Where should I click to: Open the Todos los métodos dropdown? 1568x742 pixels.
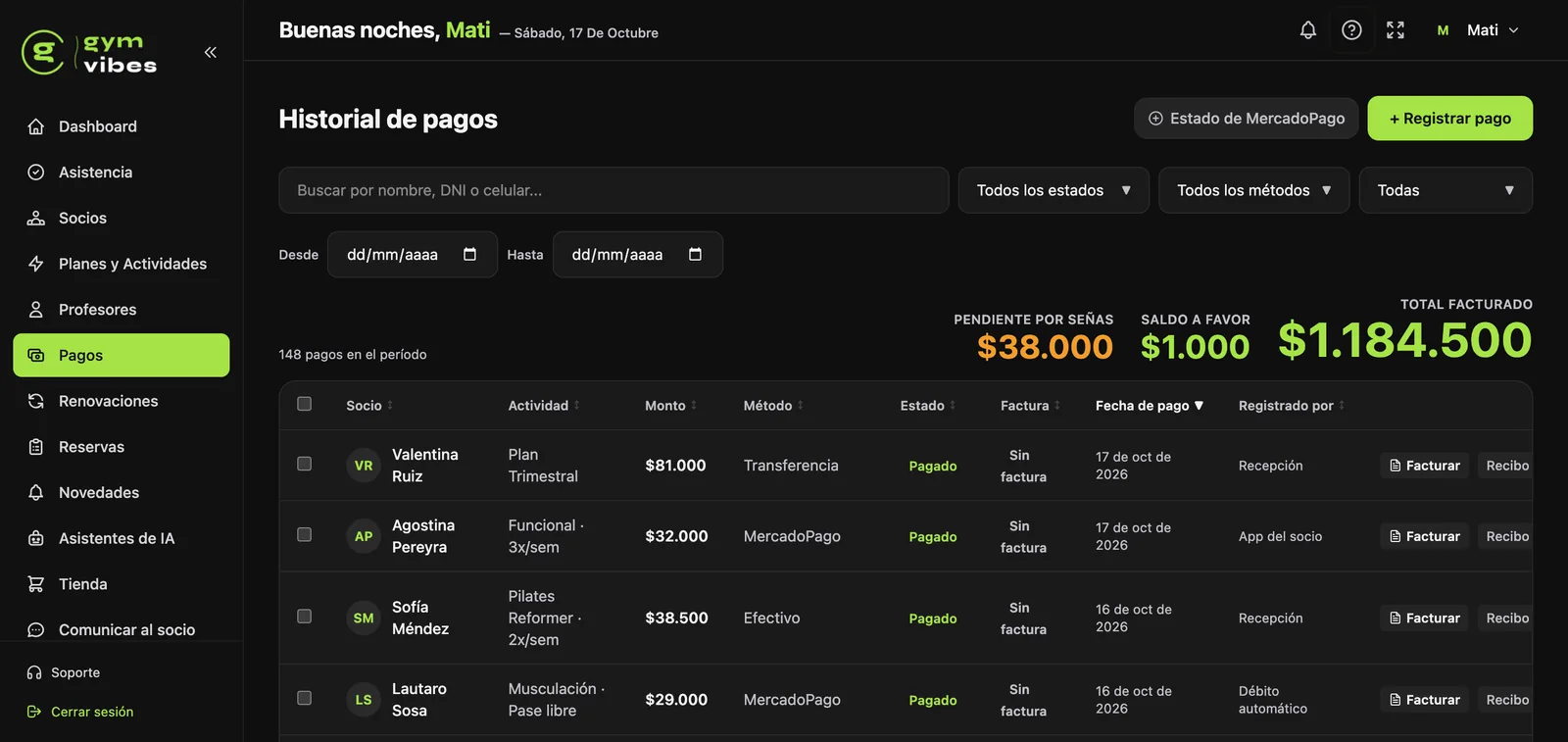[x=1254, y=190]
